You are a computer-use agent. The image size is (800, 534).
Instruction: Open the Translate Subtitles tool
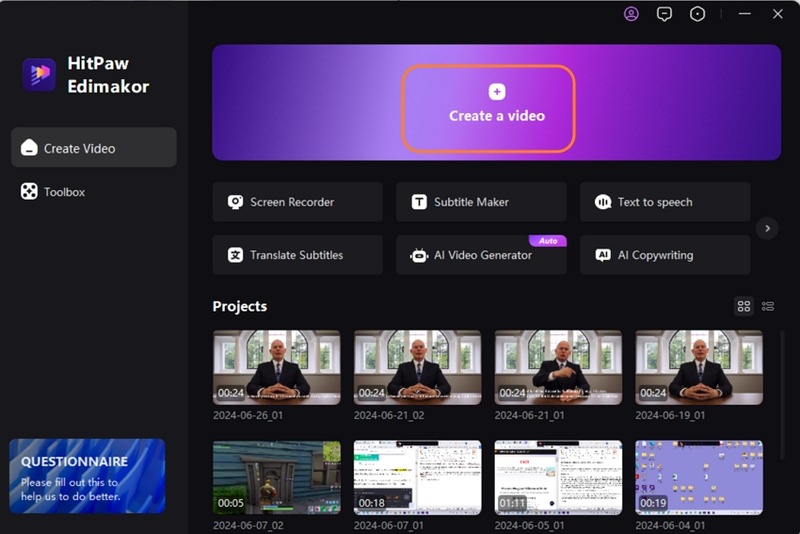297,255
